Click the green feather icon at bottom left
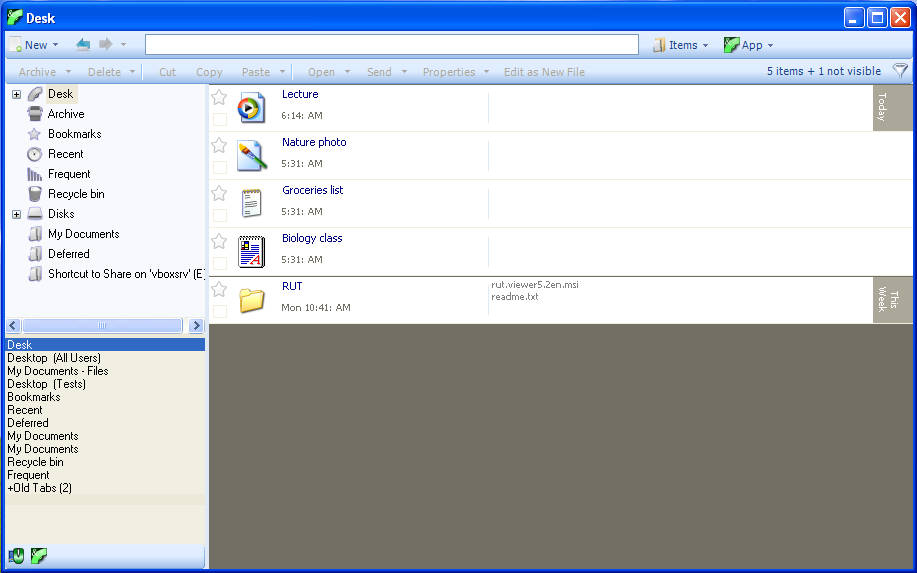Viewport: 917px width, 573px height. [x=39, y=555]
